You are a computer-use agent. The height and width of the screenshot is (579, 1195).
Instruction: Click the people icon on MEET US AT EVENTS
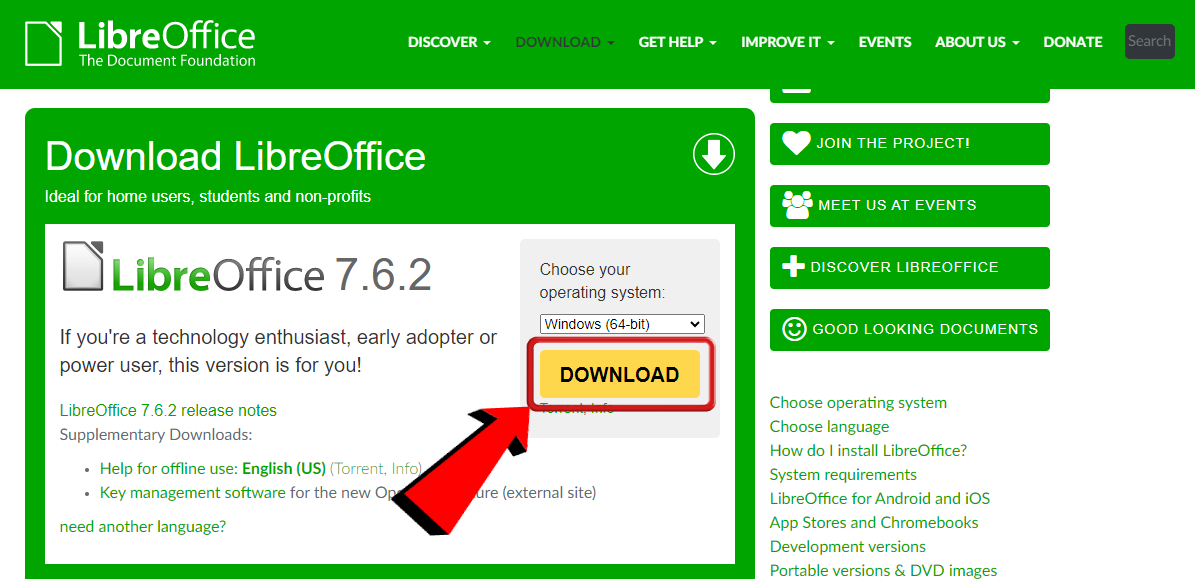[794, 205]
